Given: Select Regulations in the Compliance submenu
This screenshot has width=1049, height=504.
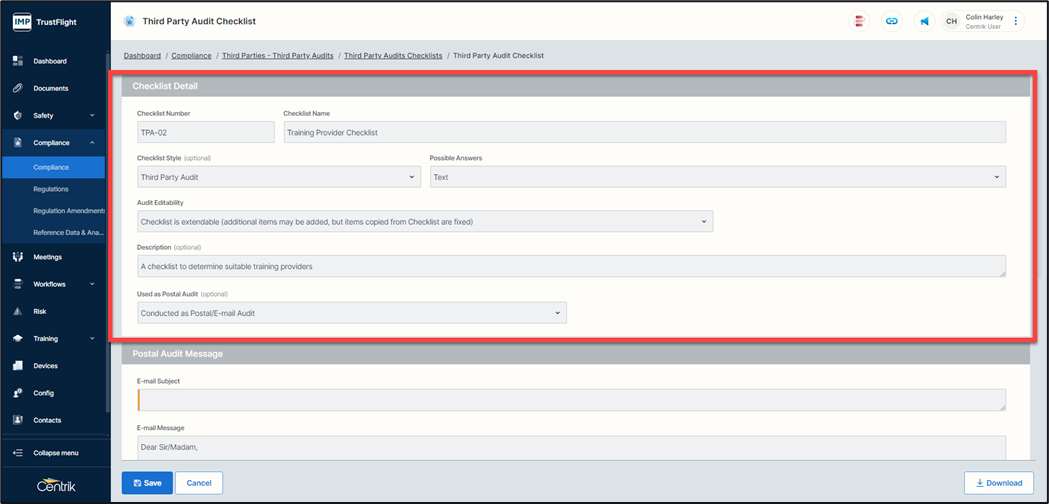Looking at the screenshot, I should click(x=51, y=189).
